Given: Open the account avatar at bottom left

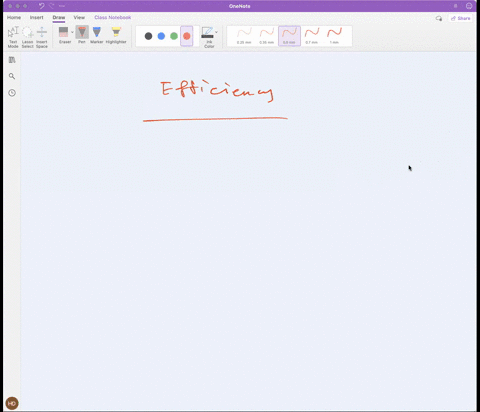Looking at the screenshot, I should pos(12,403).
